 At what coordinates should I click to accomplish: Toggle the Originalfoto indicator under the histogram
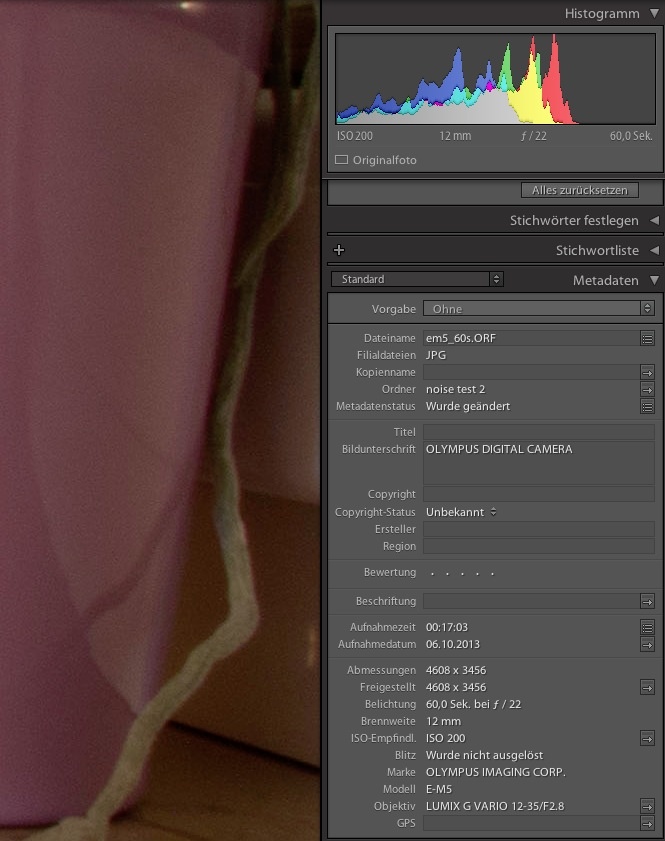(x=342, y=160)
